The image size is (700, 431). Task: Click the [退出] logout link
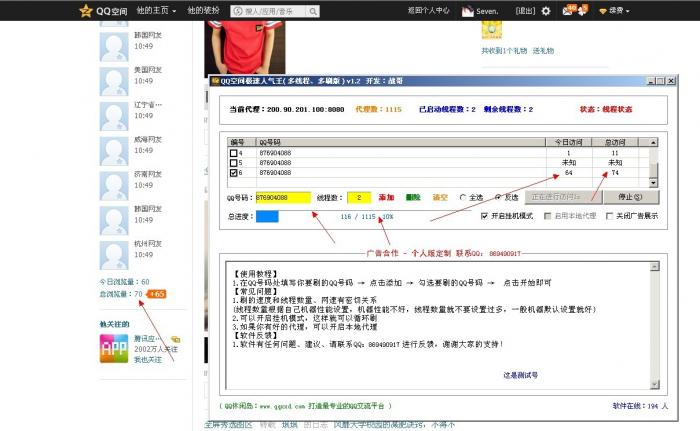pos(525,11)
